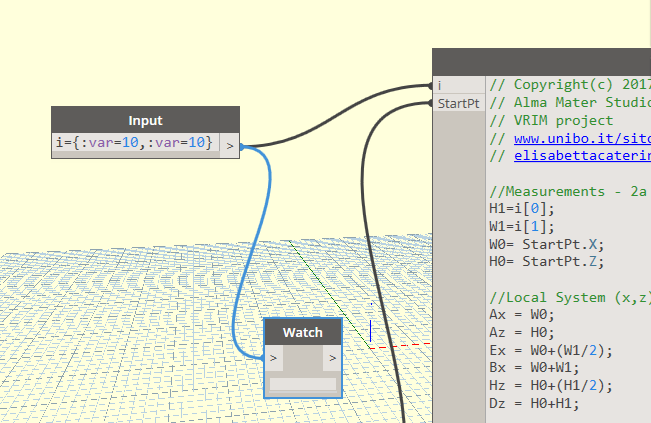Click the Input node output port arrow

coord(230,145)
